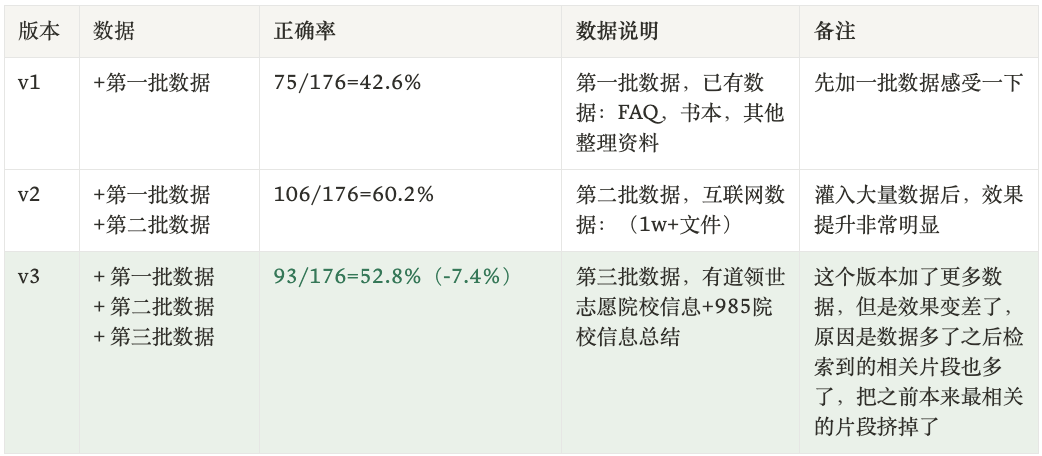Select the v1 version cell
1042x456 pixels.
pos(29,83)
